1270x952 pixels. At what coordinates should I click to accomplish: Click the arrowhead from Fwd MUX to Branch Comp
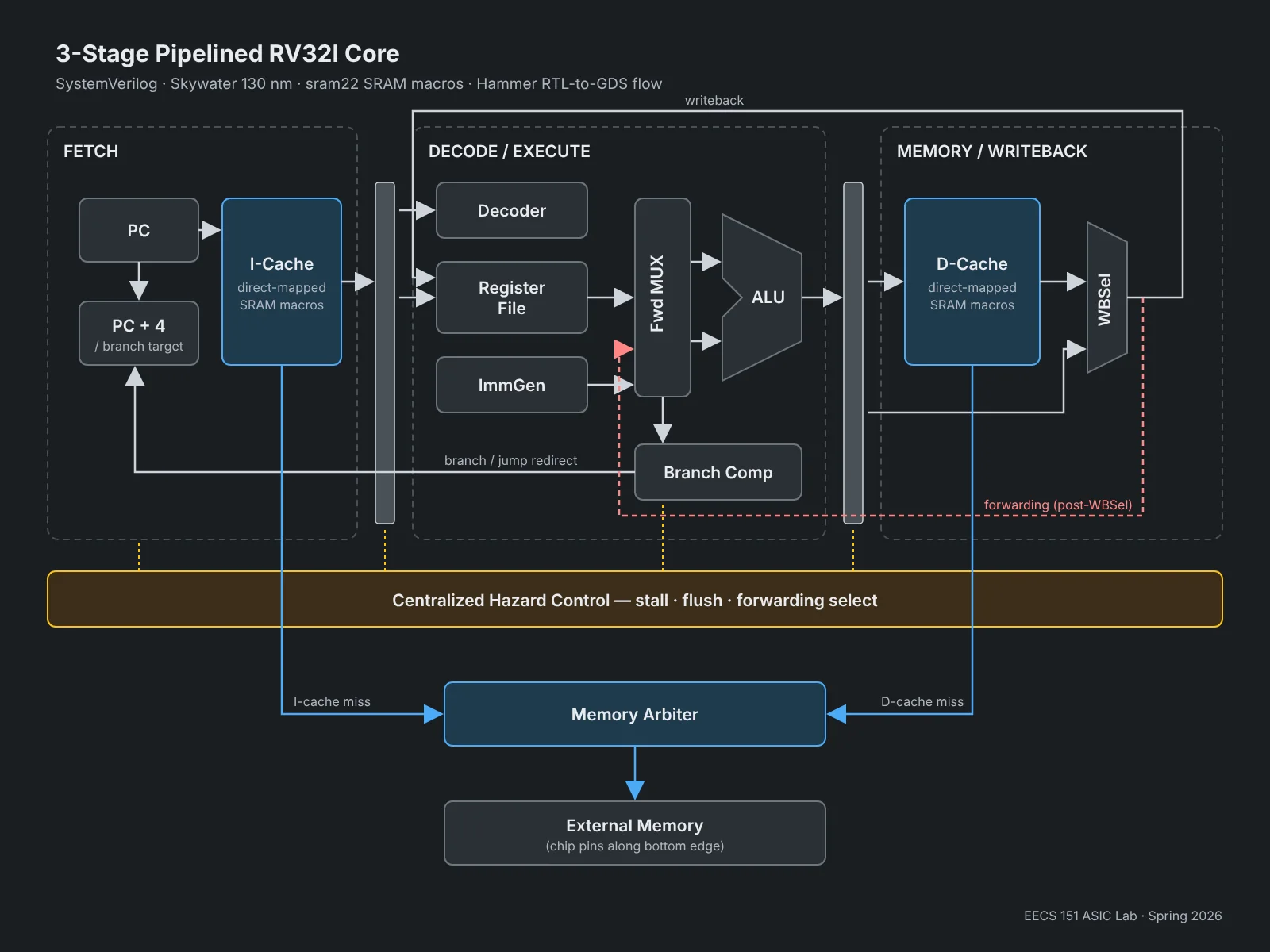(663, 433)
